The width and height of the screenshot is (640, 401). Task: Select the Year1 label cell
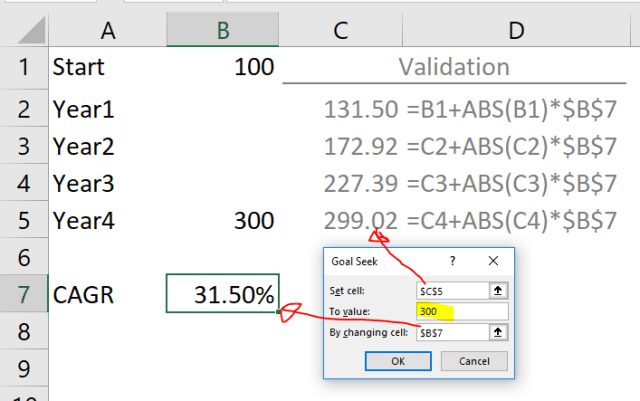point(108,109)
